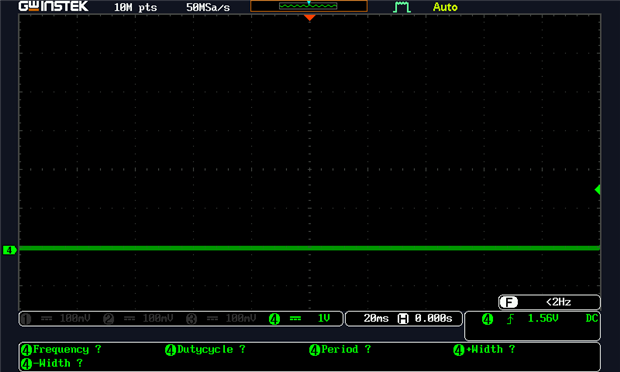Click the green channel 4 trace
This screenshot has width=620, height=372.
click(x=310, y=248)
